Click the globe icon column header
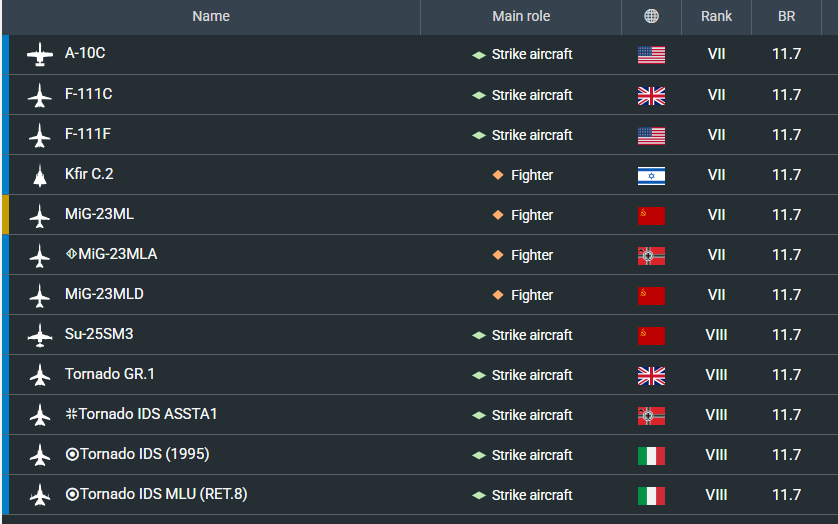The width and height of the screenshot is (838, 524). 651,16
